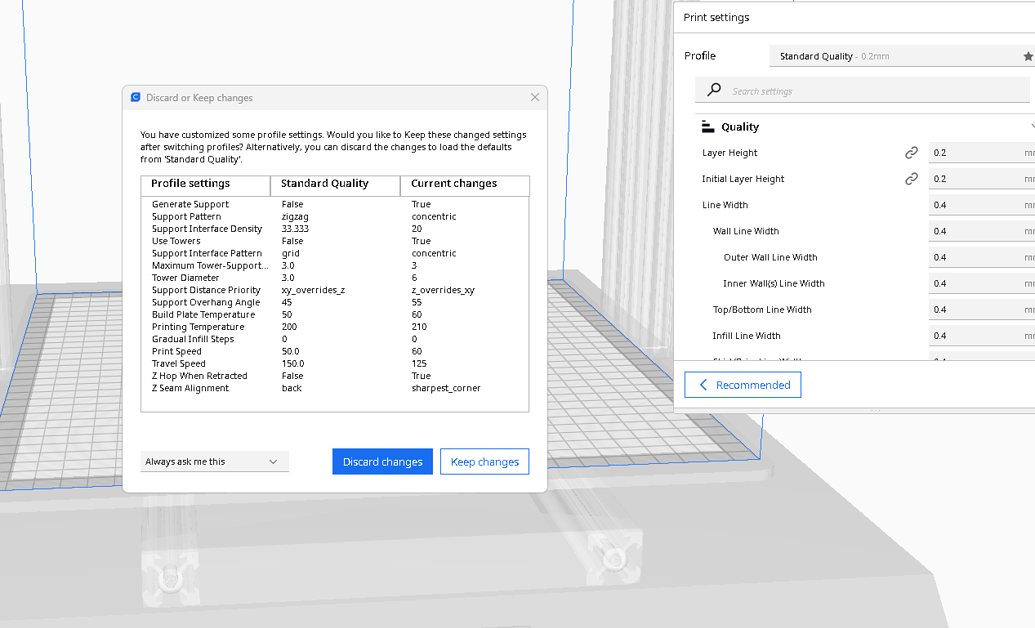Select the Z Seam Alignment row
1035x628 pixels.
tap(335, 388)
